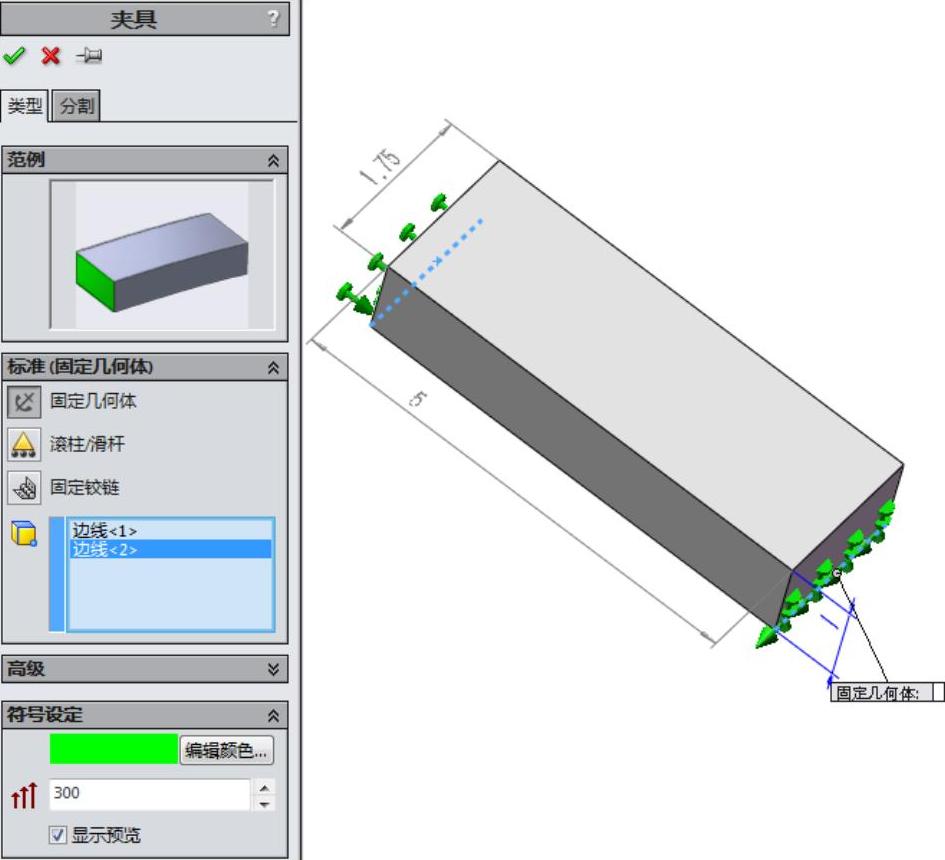Switch to the 分割 tab
The height and width of the screenshot is (860, 945).
click(x=77, y=106)
